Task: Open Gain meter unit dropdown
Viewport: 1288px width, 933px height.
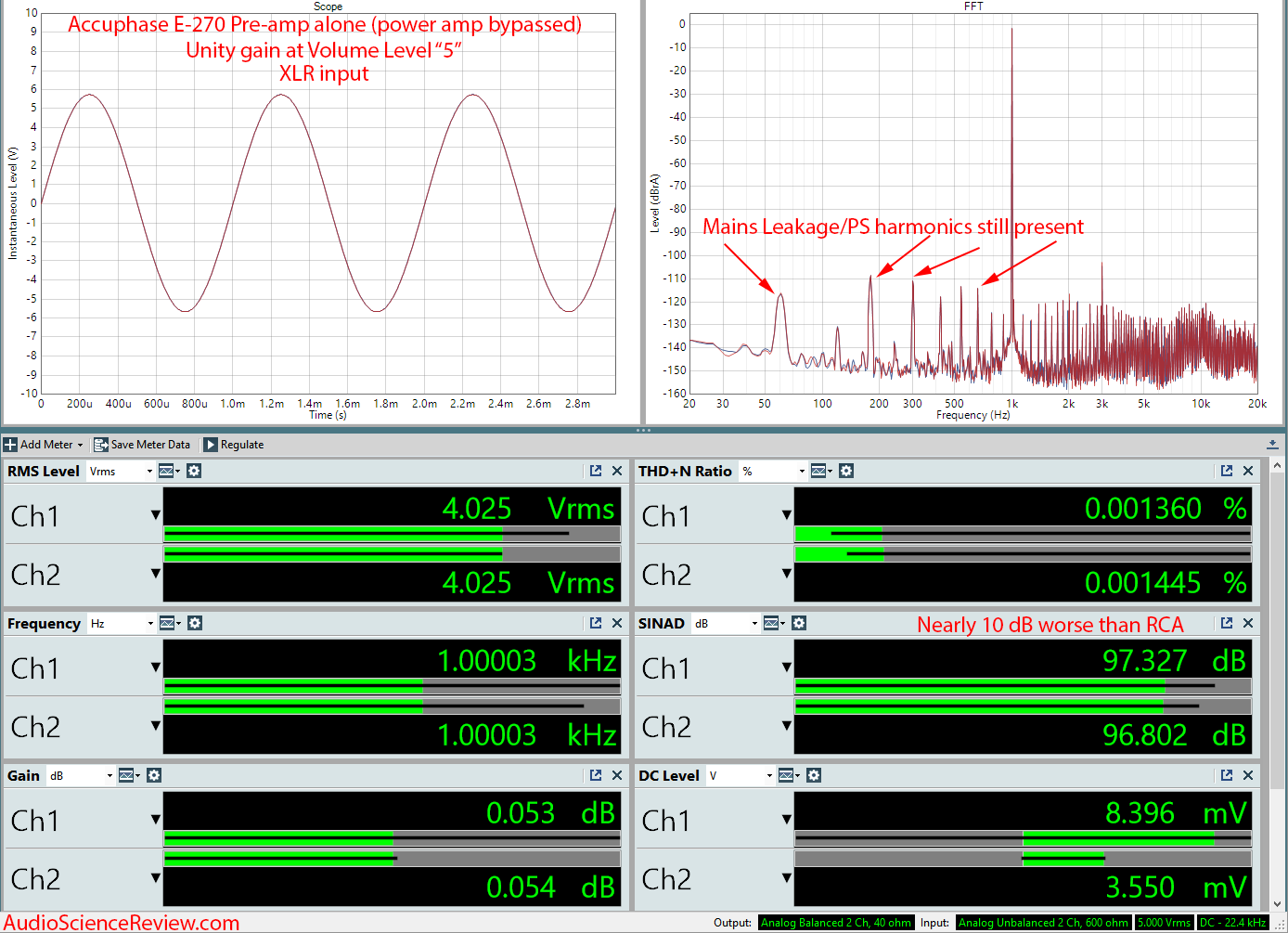Action: 81,776
